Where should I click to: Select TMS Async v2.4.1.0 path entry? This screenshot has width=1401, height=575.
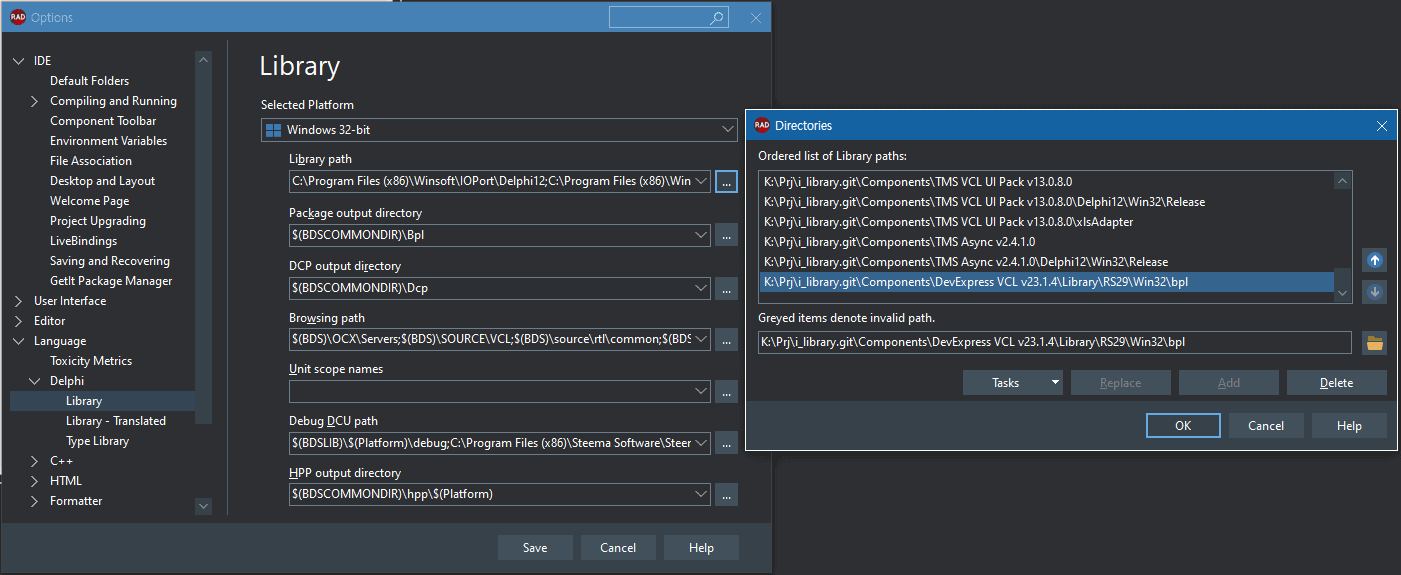899,242
